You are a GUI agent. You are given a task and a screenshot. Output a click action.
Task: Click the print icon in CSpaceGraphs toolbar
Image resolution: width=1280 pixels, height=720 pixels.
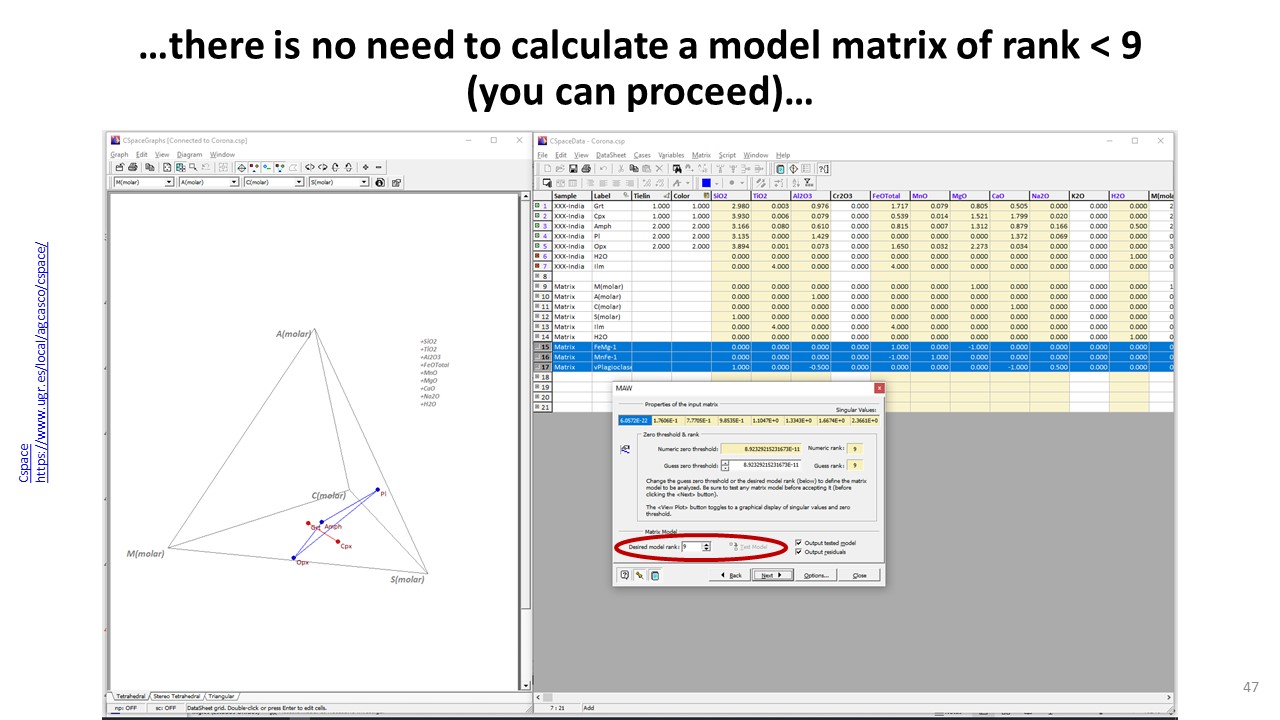click(134, 167)
